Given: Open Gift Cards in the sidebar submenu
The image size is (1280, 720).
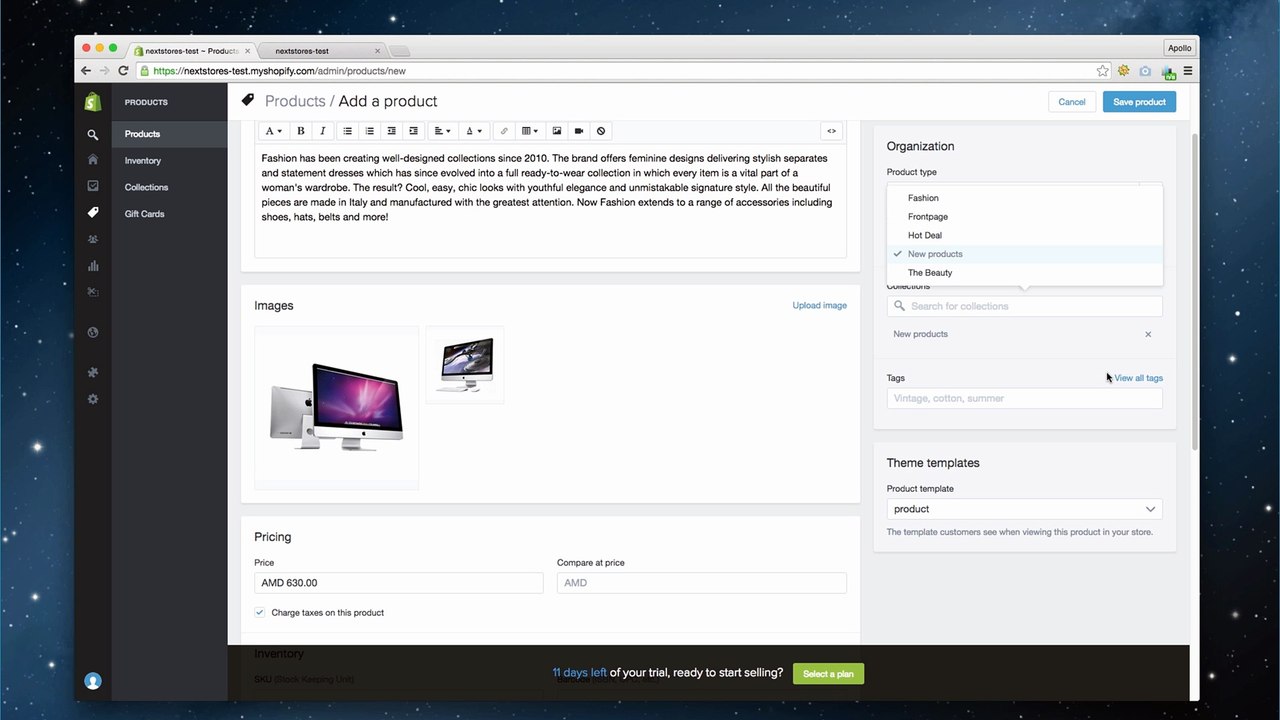Looking at the screenshot, I should [x=144, y=214].
